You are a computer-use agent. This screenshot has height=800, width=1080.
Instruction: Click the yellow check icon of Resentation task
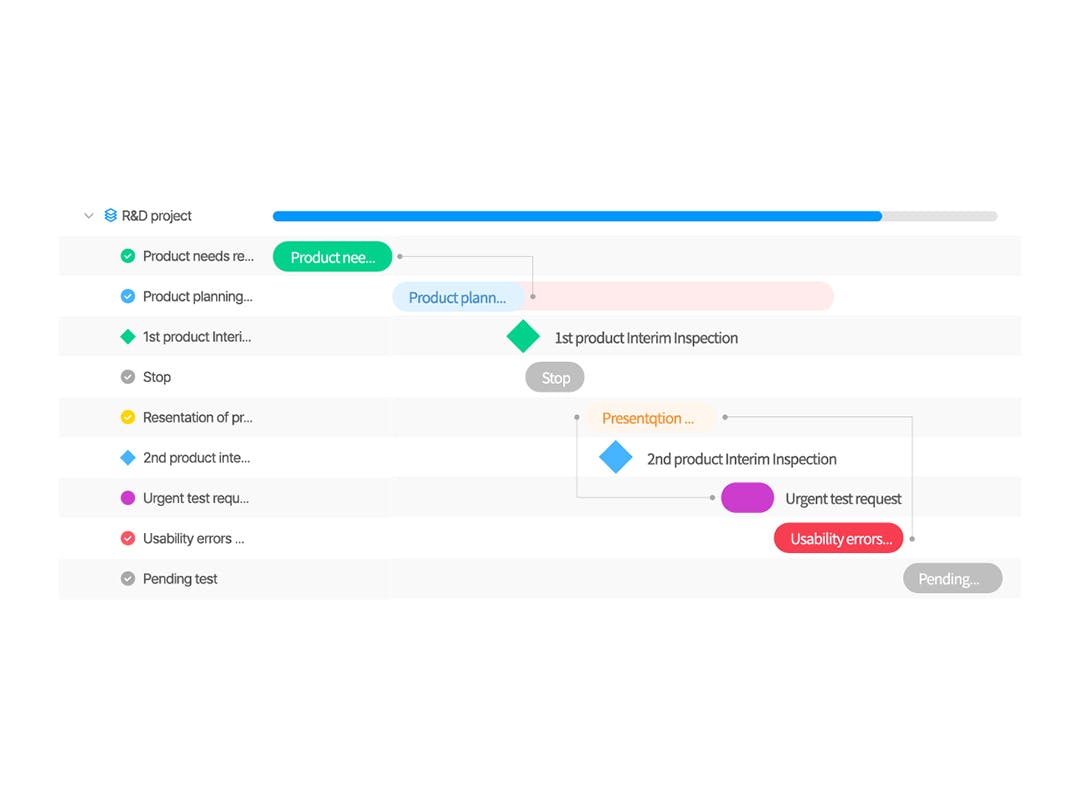point(128,417)
